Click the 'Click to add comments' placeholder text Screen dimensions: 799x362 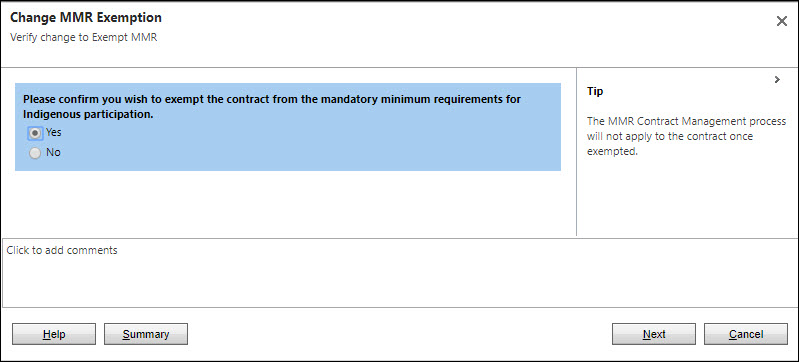click(62, 250)
